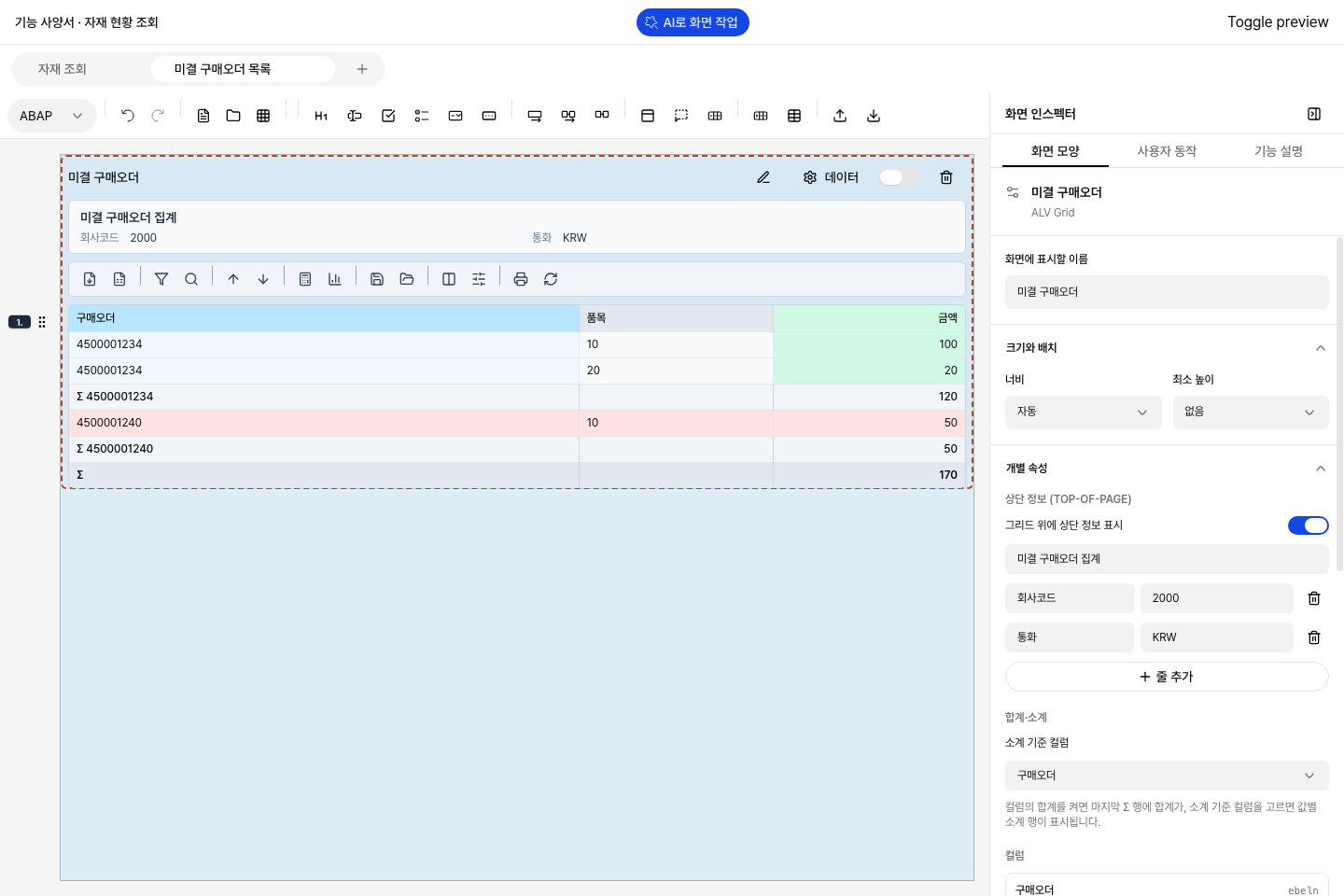The height and width of the screenshot is (896, 1344).
Task: Insert an H1 heading element
Action: coord(321,116)
